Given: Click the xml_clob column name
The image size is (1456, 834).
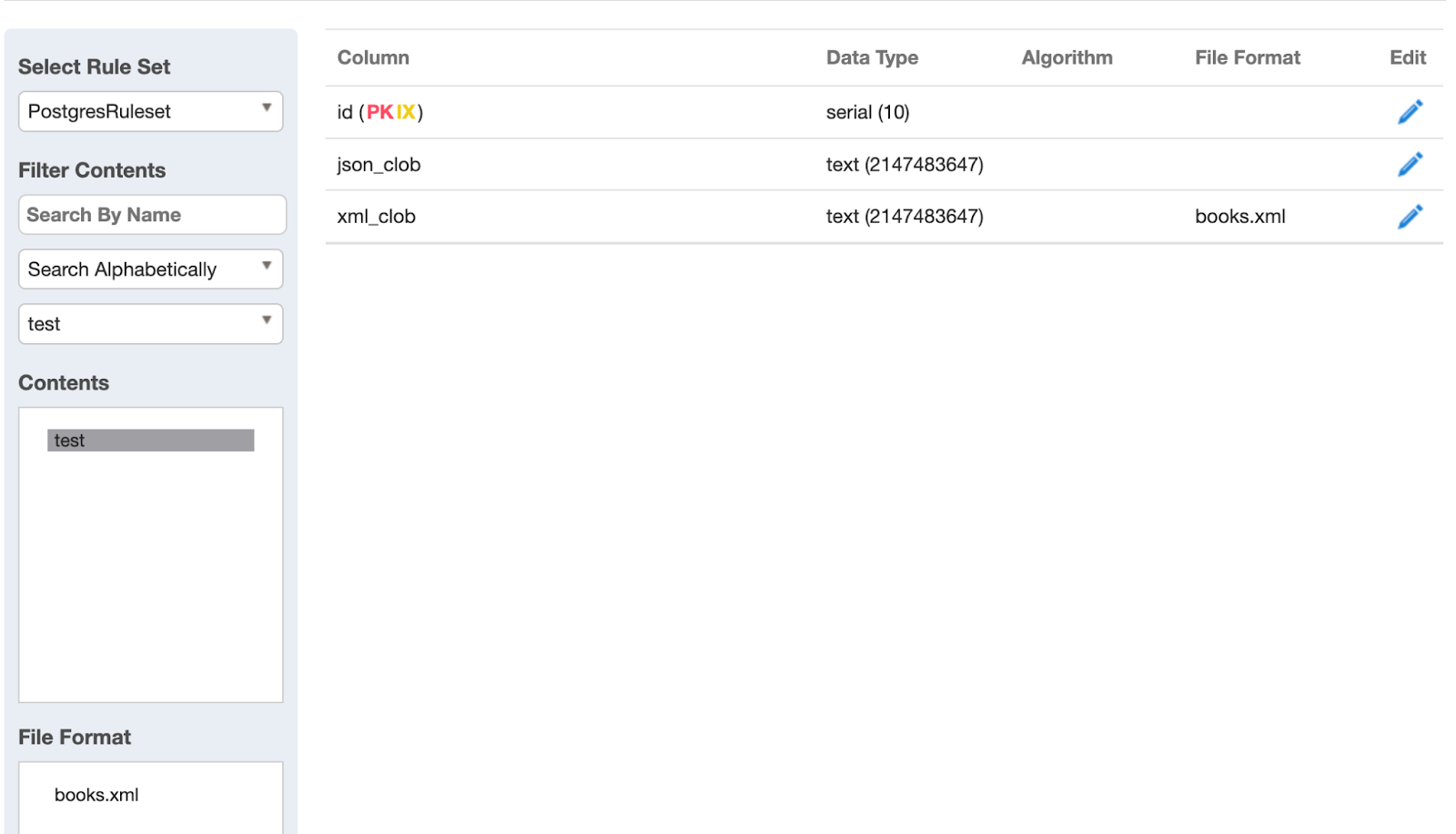Looking at the screenshot, I should [x=376, y=217].
